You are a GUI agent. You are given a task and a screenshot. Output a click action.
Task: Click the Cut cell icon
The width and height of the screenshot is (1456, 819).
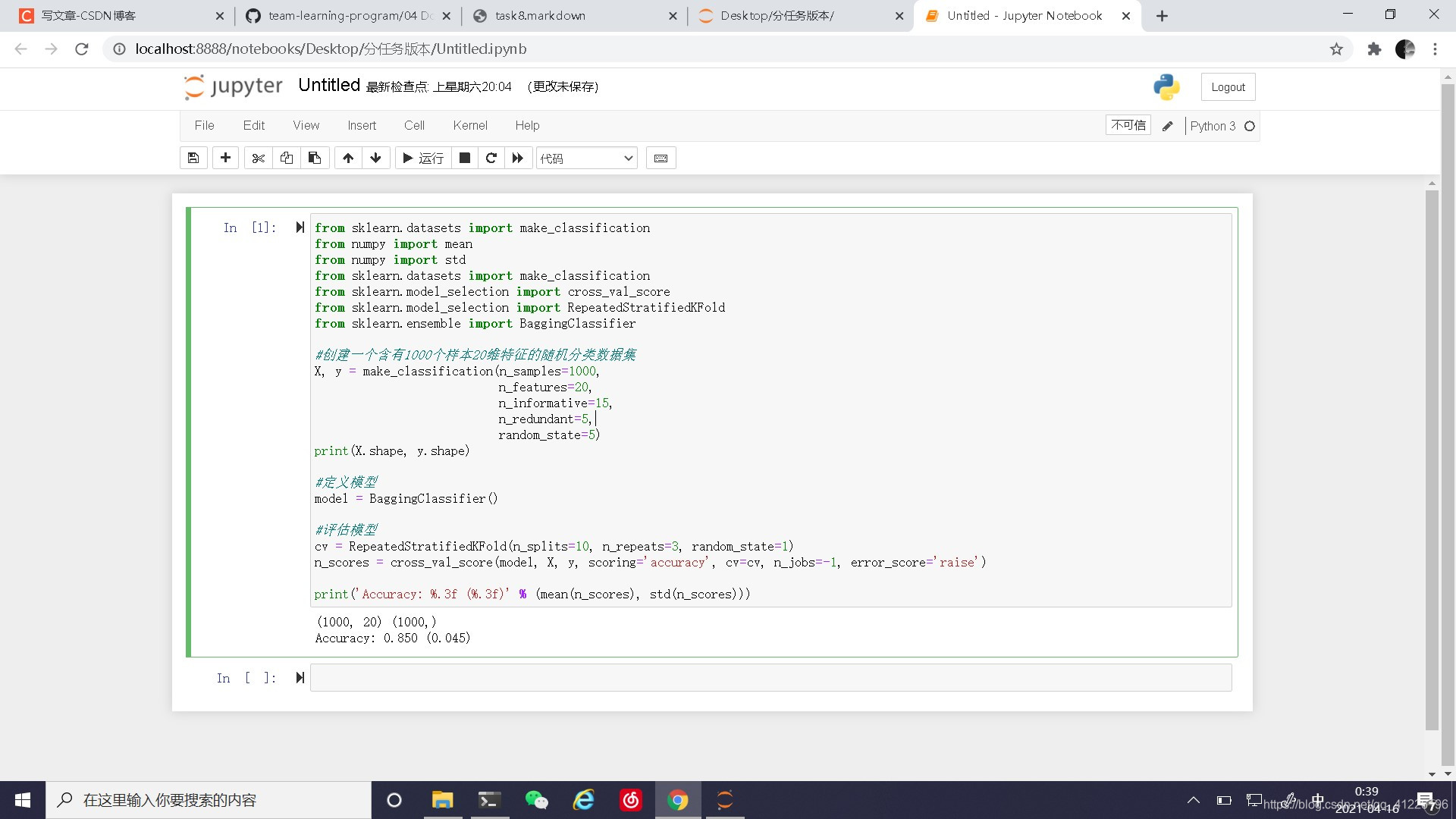(257, 158)
